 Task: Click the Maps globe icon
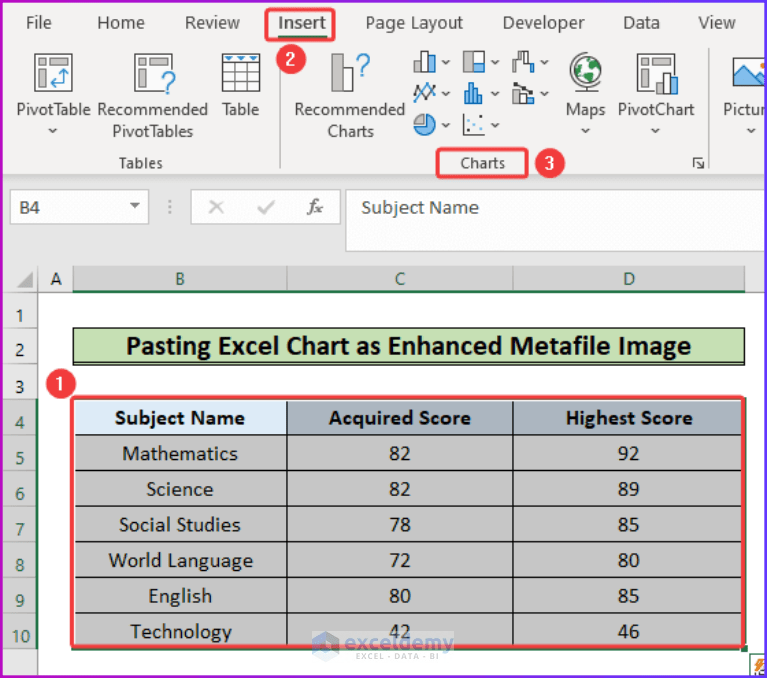point(586,72)
